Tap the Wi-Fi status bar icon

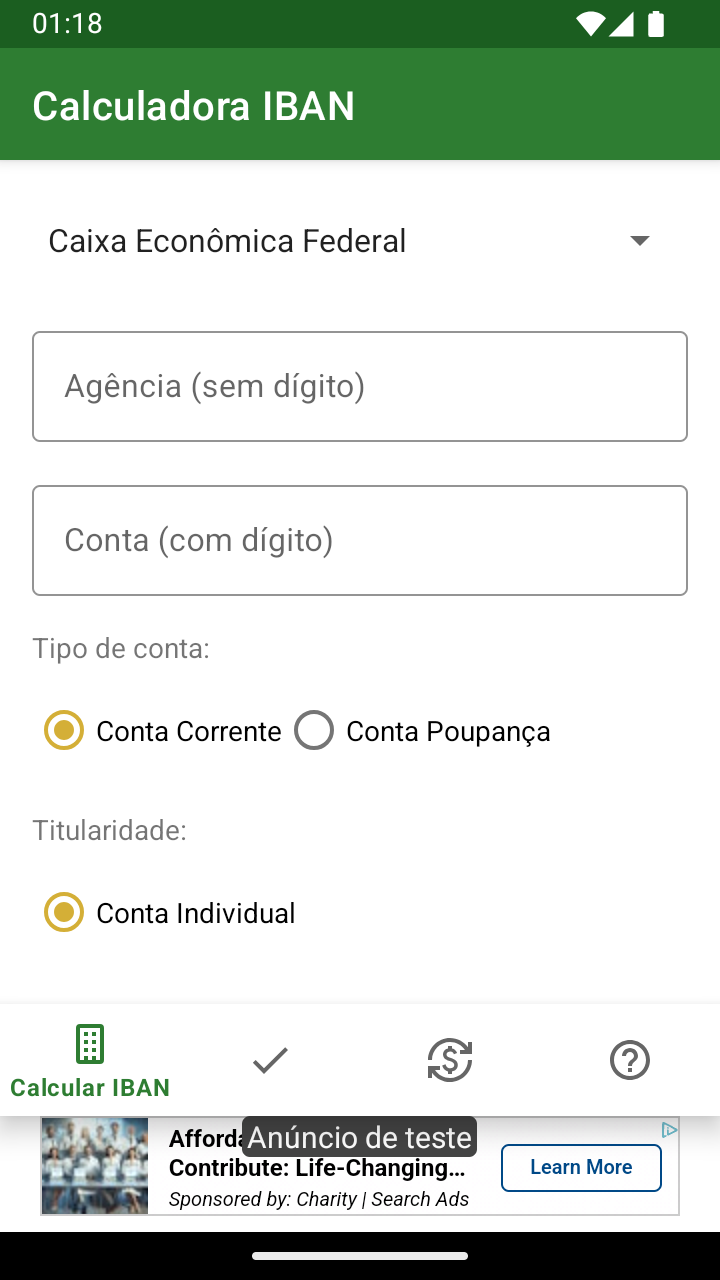point(590,24)
